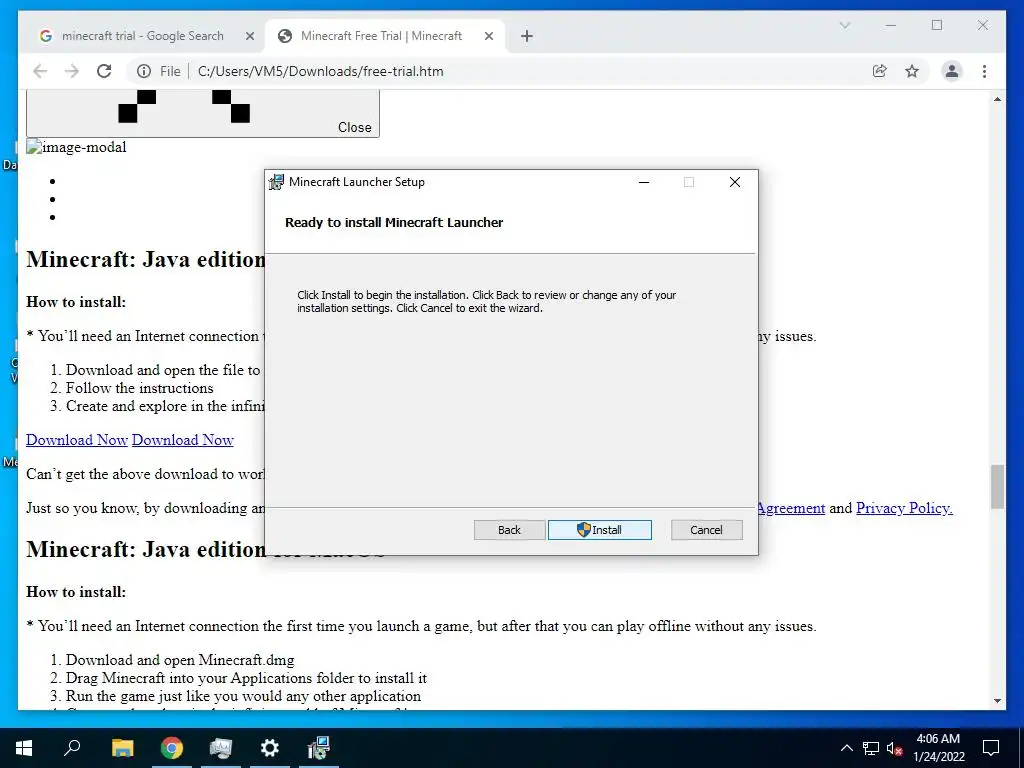This screenshot has width=1024, height=768.
Task: Go back in Chrome
Action: coord(40,71)
